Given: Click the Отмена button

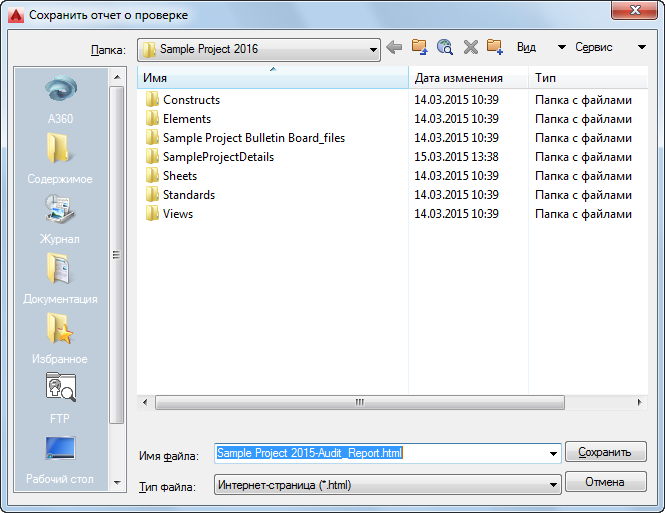Looking at the screenshot, I should (606, 482).
